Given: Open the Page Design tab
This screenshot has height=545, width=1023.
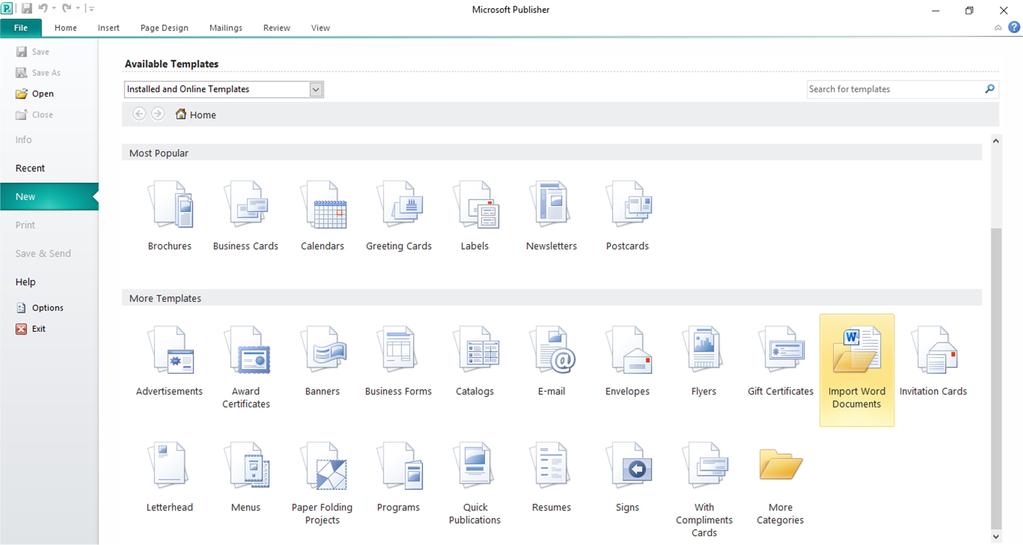Looking at the screenshot, I should tap(164, 27).
